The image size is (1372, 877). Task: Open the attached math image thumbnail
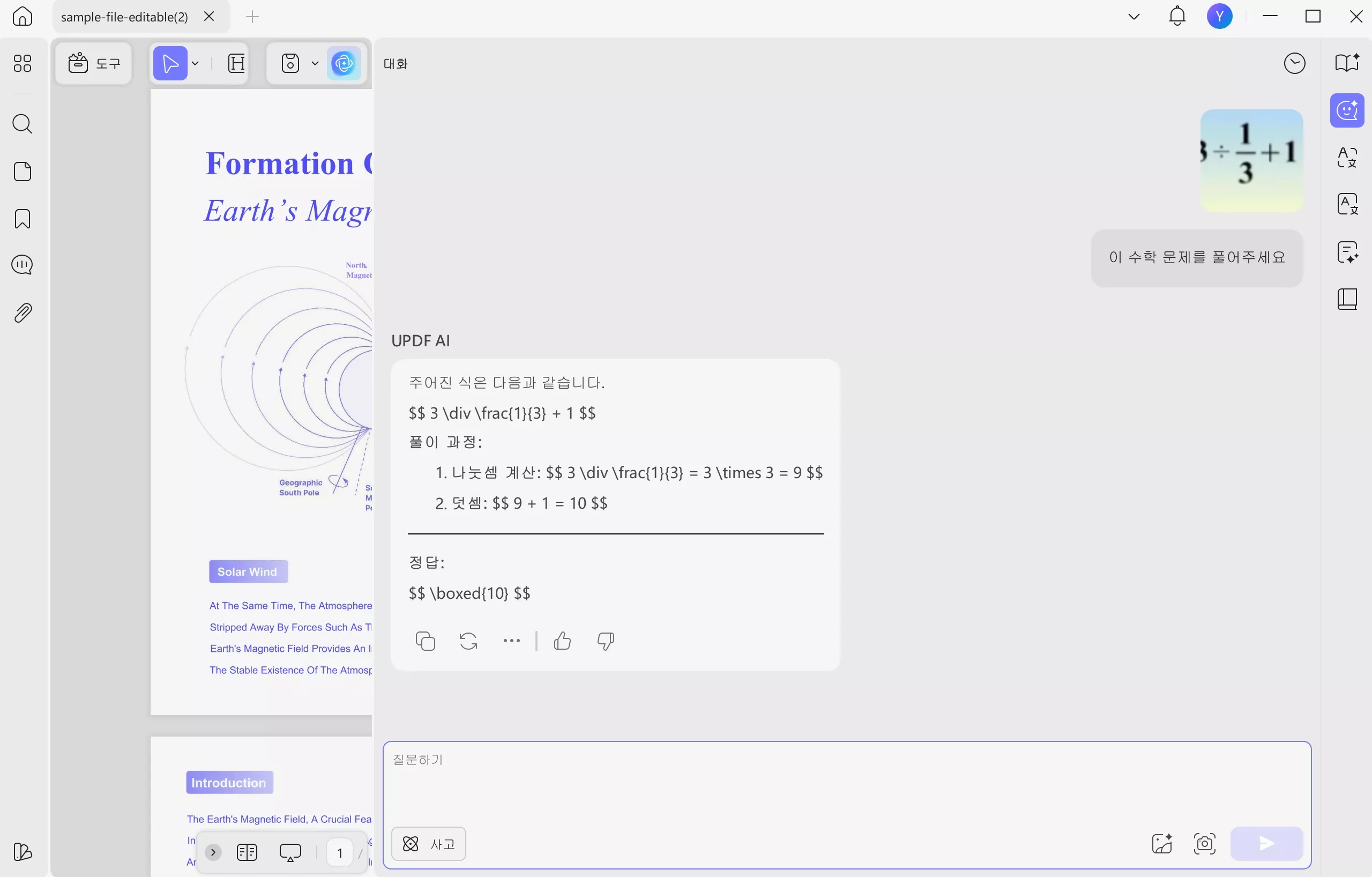(x=1251, y=161)
